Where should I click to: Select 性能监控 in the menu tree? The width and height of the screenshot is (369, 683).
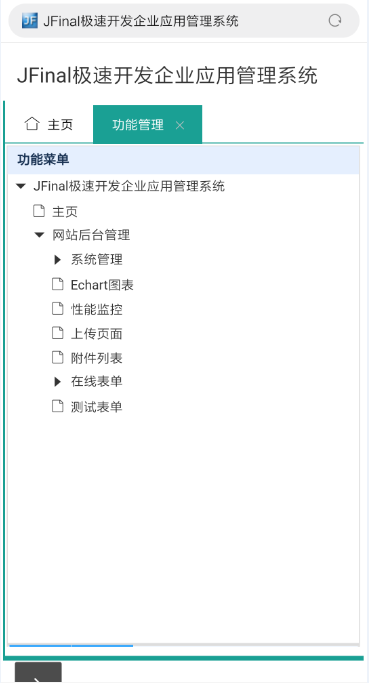pos(97,309)
